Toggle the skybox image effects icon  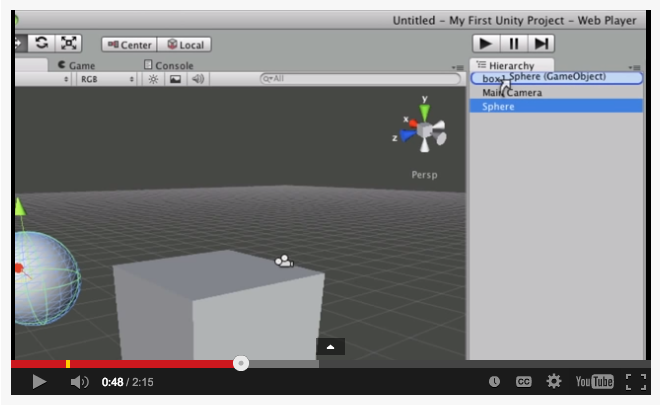coord(176,79)
